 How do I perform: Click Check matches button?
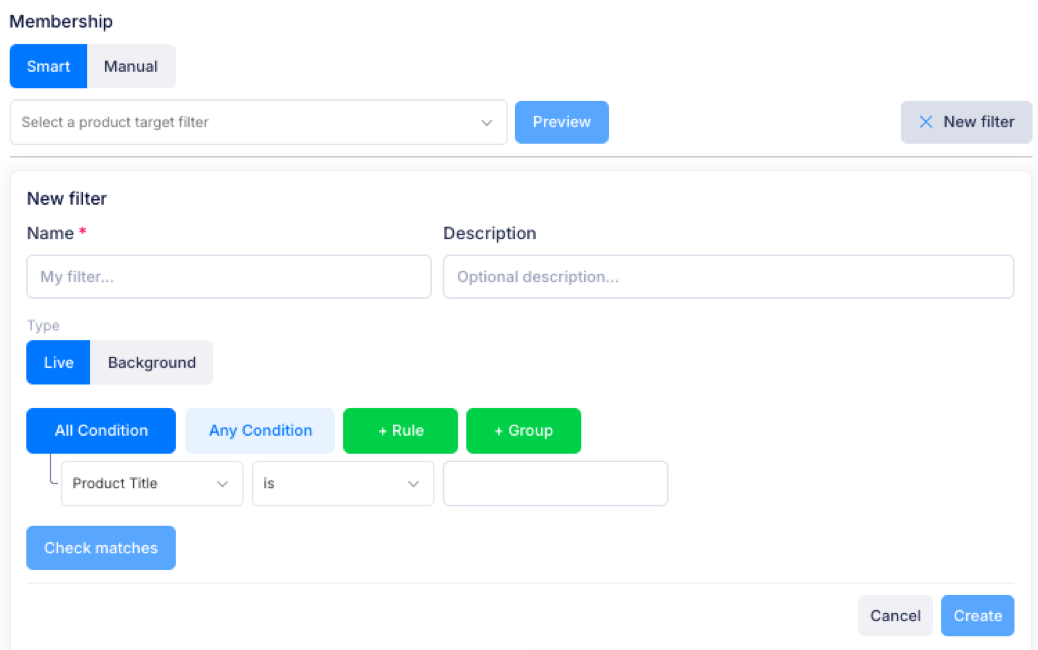101,548
